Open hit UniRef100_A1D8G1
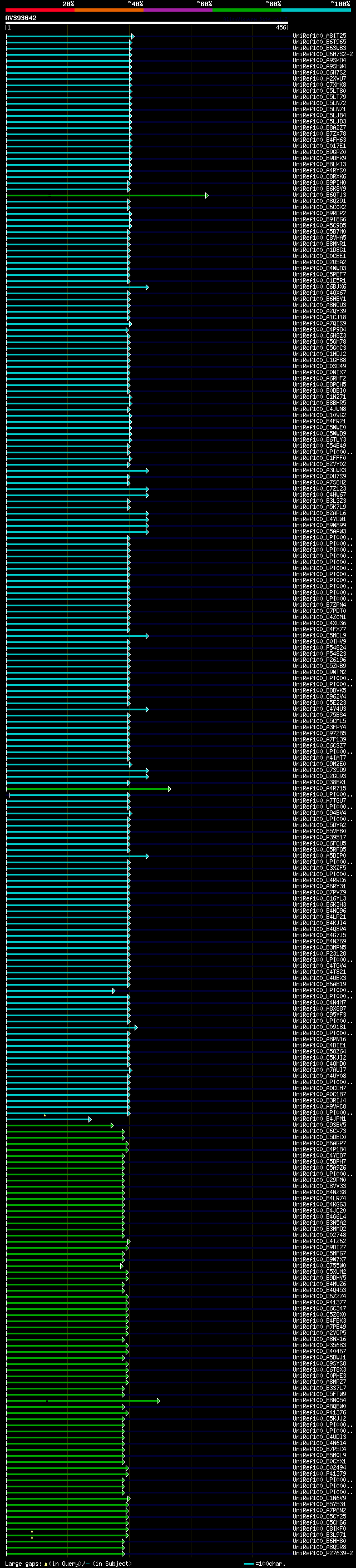The width and height of the screenshot is (356, 1568). 319,250
